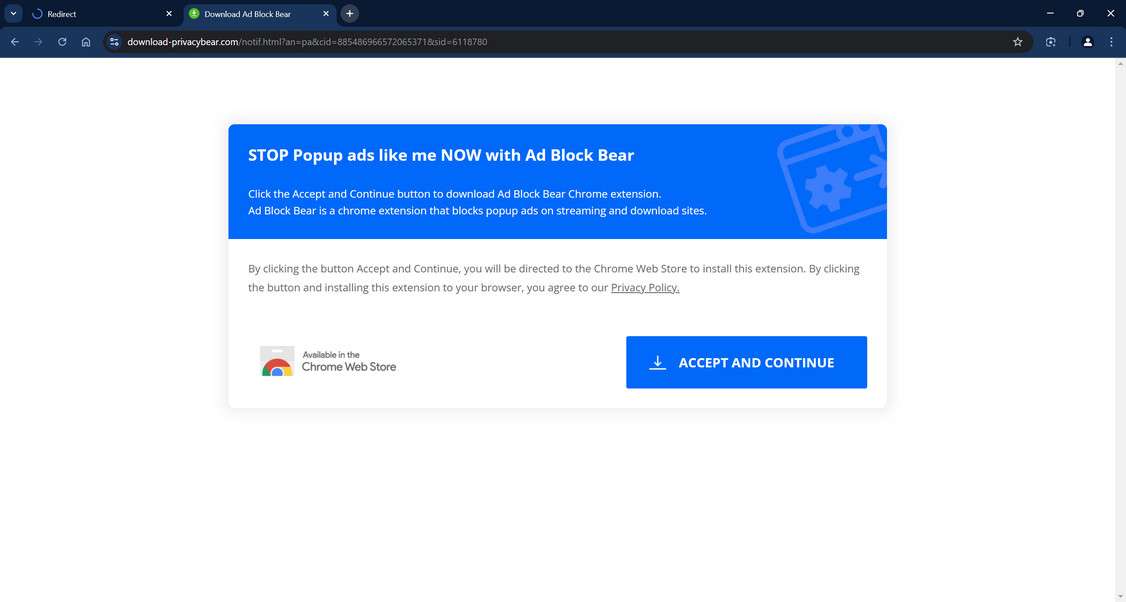Click the Accept and Continue button
The width and height of the screenshot is (1126, 602).
746,362
